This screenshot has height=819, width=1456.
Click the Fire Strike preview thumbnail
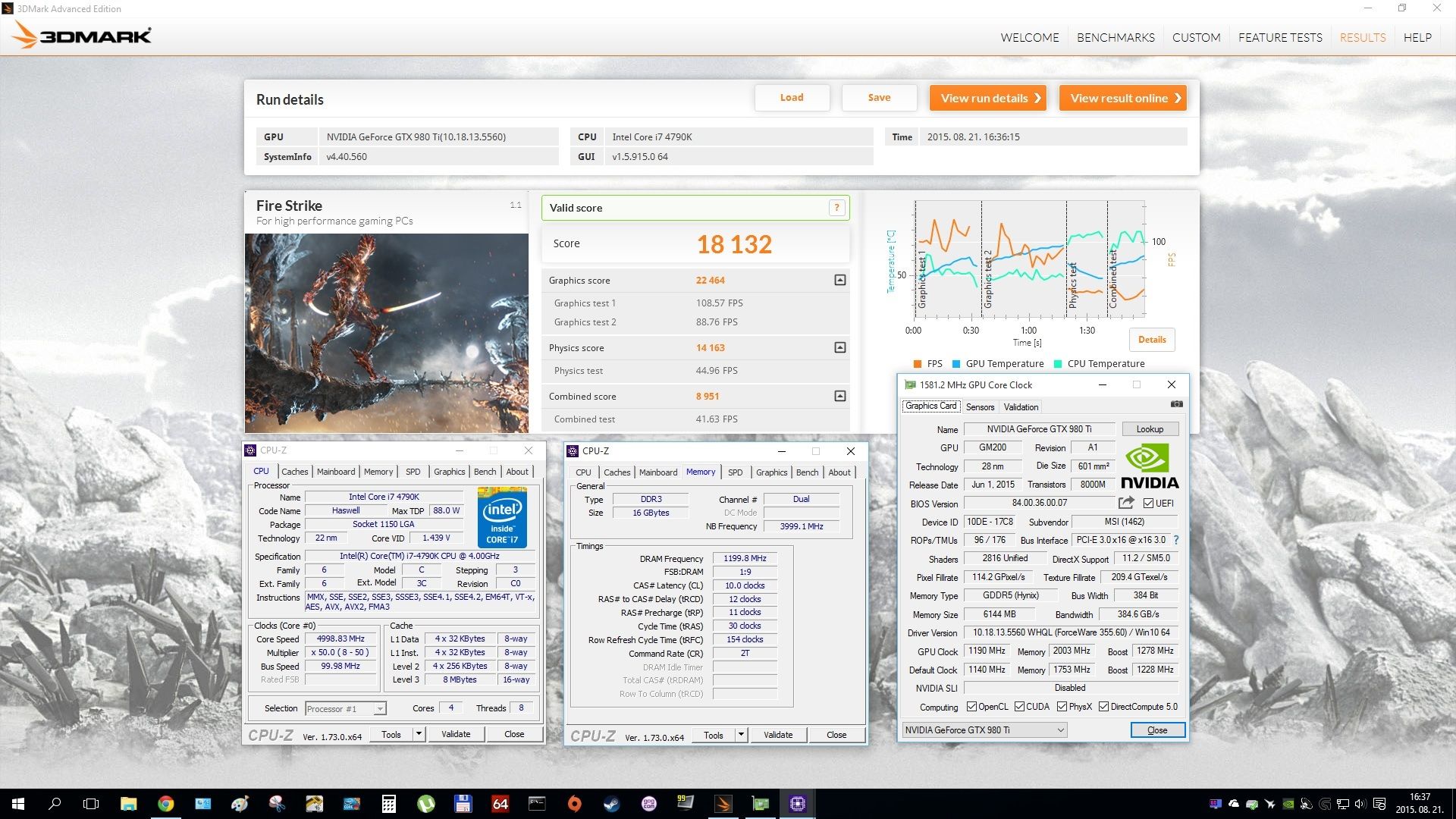(386, 333)
